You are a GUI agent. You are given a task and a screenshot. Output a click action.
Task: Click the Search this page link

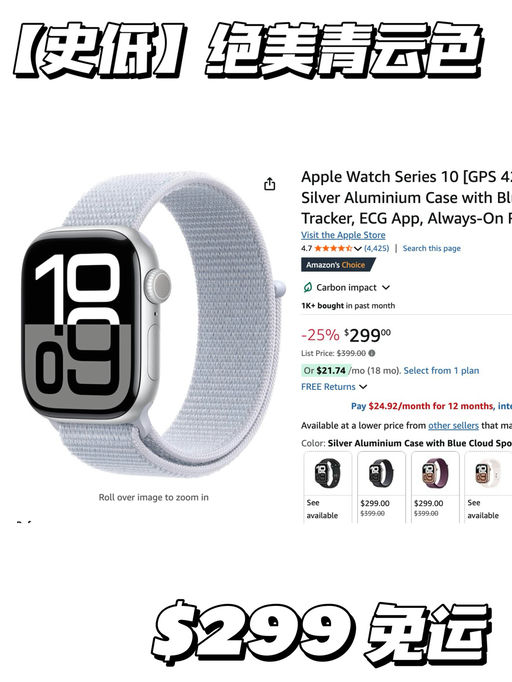(x=432, y=248)
